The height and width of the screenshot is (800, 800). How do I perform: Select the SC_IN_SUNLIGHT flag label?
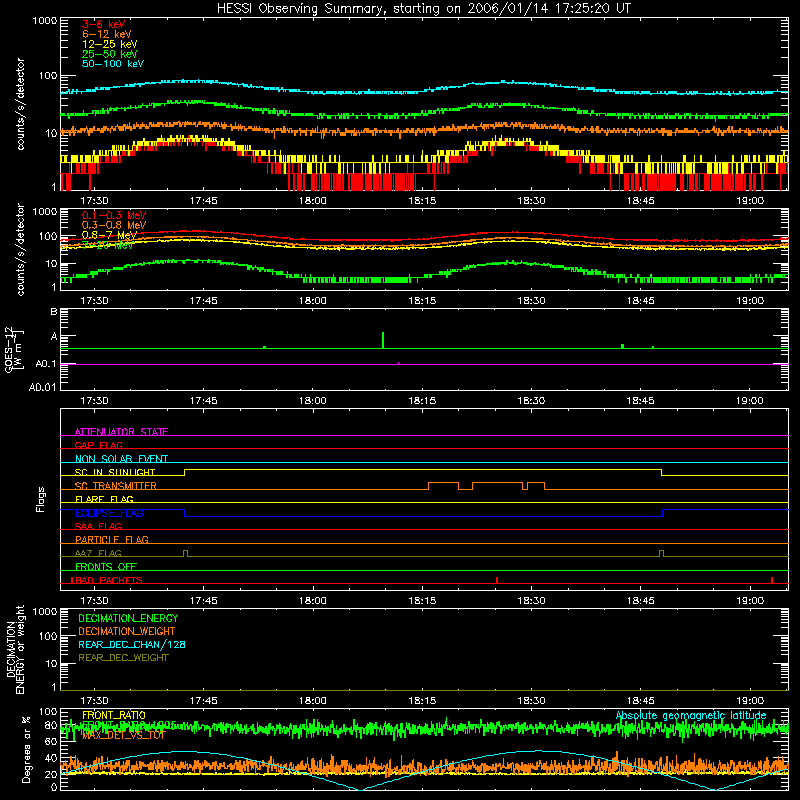115,472
